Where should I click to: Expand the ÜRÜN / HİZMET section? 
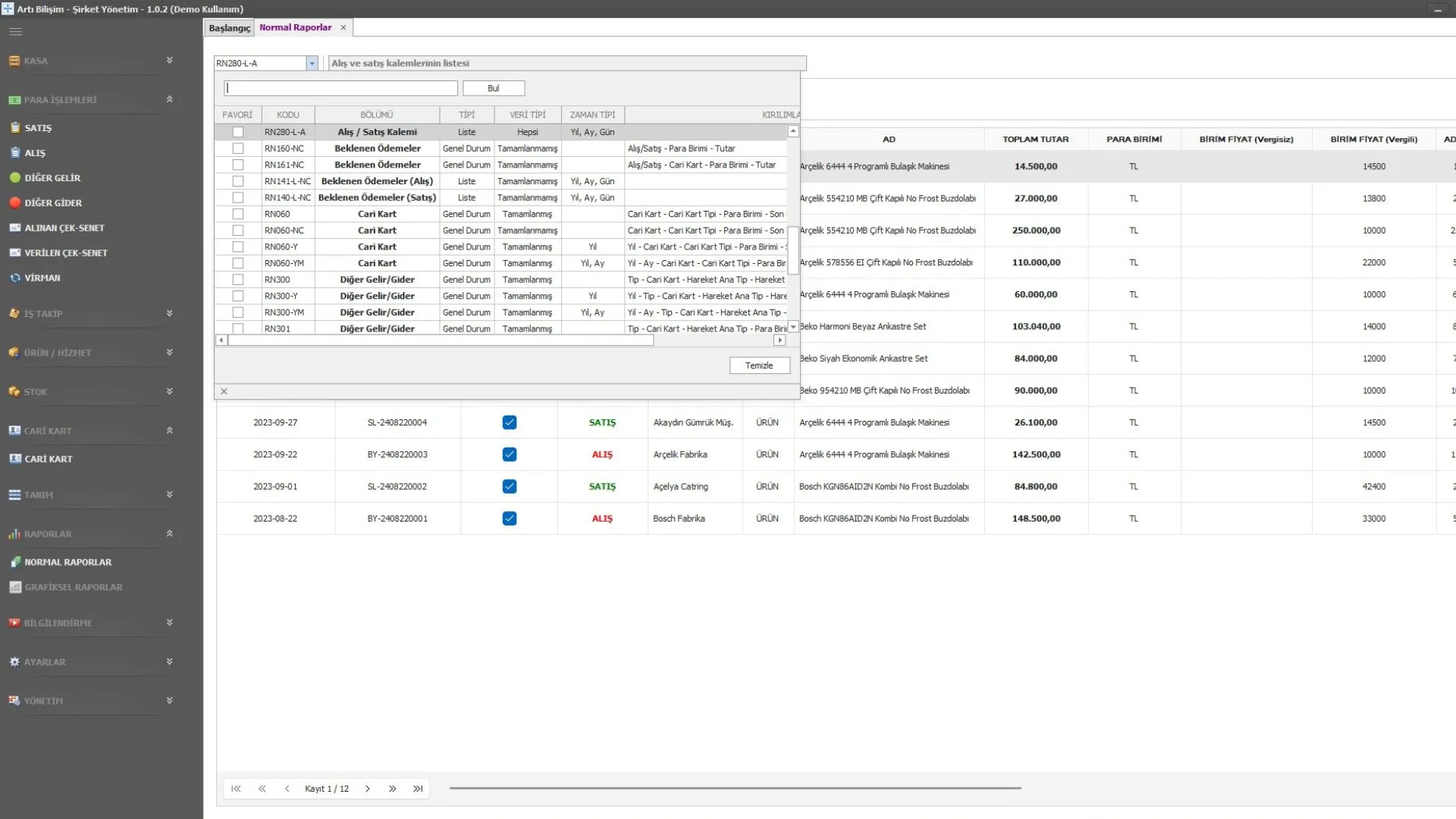coord(169,353)
